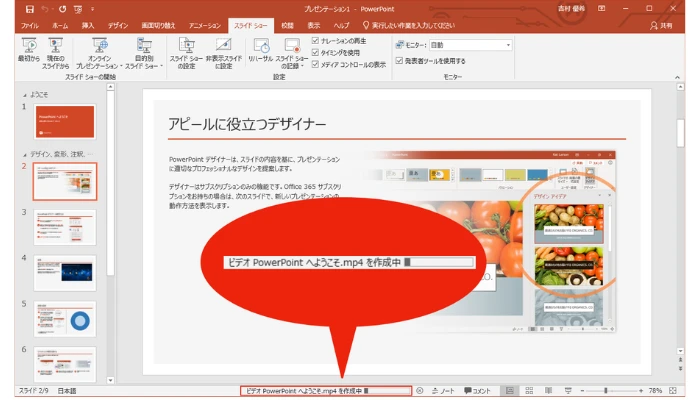Toggle Show Media Controls (メディアコントロールの表示) checkbox
700x400 pixels.
click(x=315, y=64)
